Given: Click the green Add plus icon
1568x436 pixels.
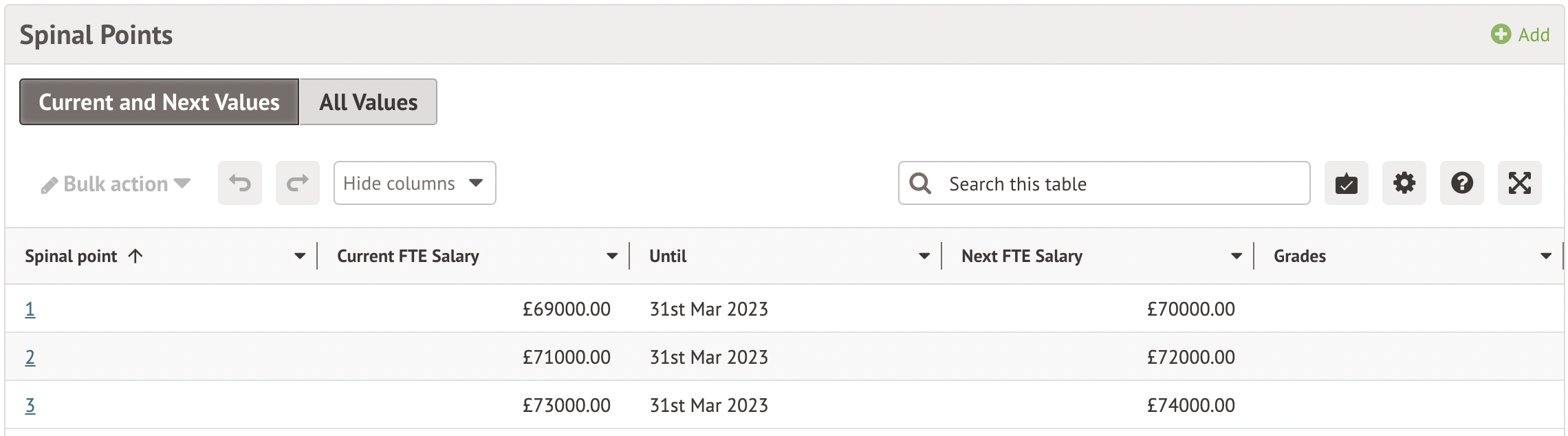Looking at the screenshot, I should tap(1500, 34).
